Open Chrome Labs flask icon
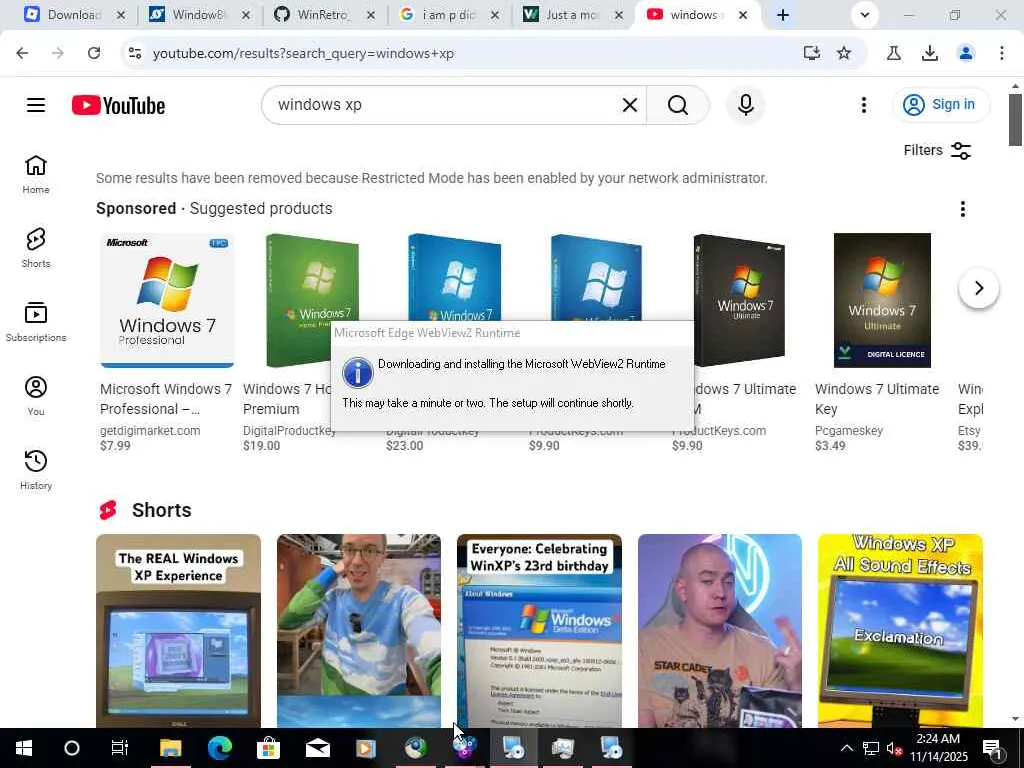 tap(894, 54)
